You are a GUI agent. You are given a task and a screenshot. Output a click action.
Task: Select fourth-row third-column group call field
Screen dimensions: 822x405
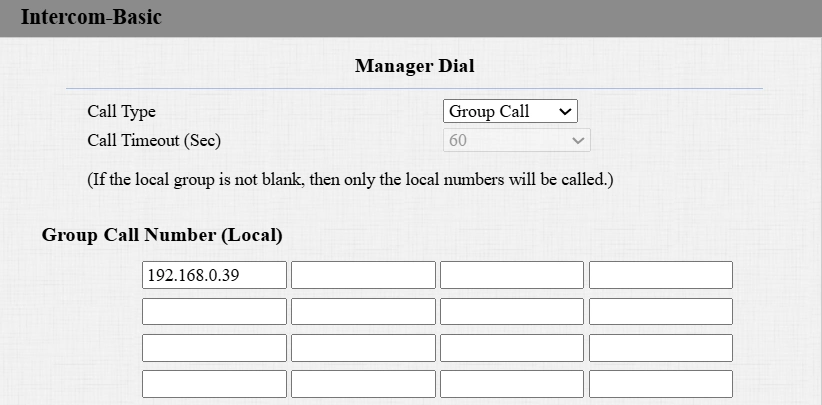(512, 384)
